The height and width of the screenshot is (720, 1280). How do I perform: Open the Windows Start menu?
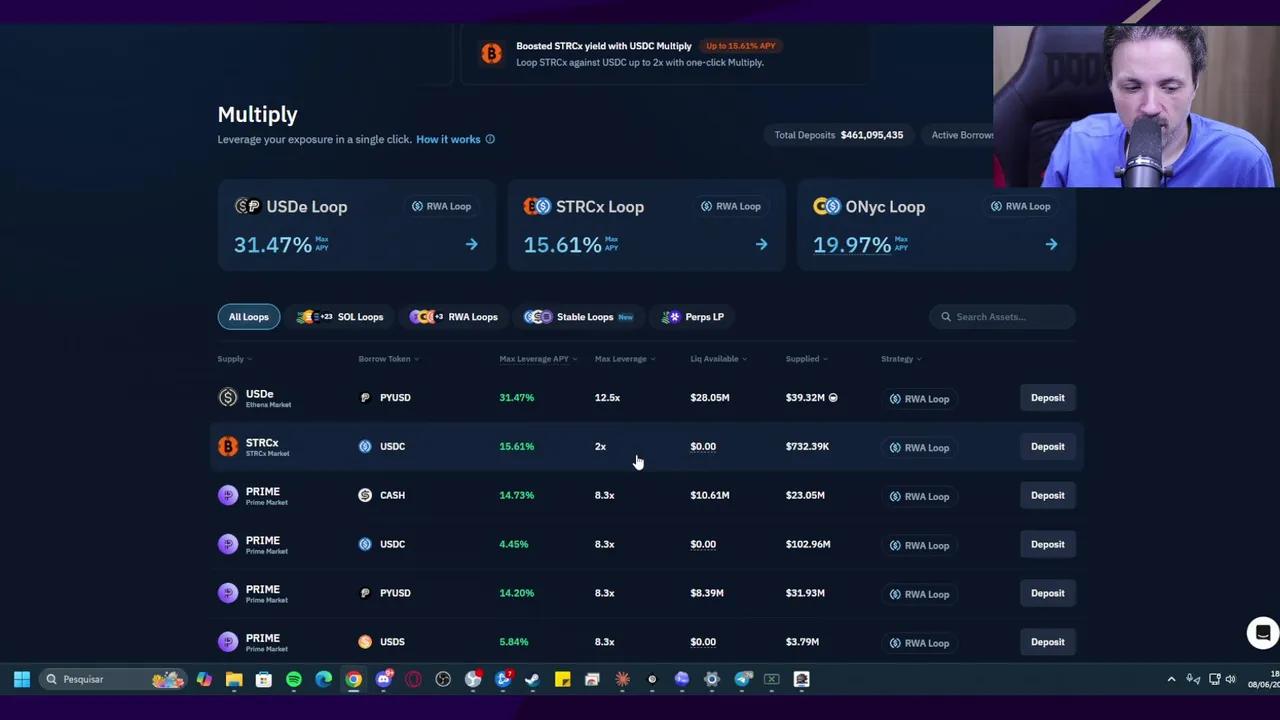pyautogui.click(x=22, y=680)
